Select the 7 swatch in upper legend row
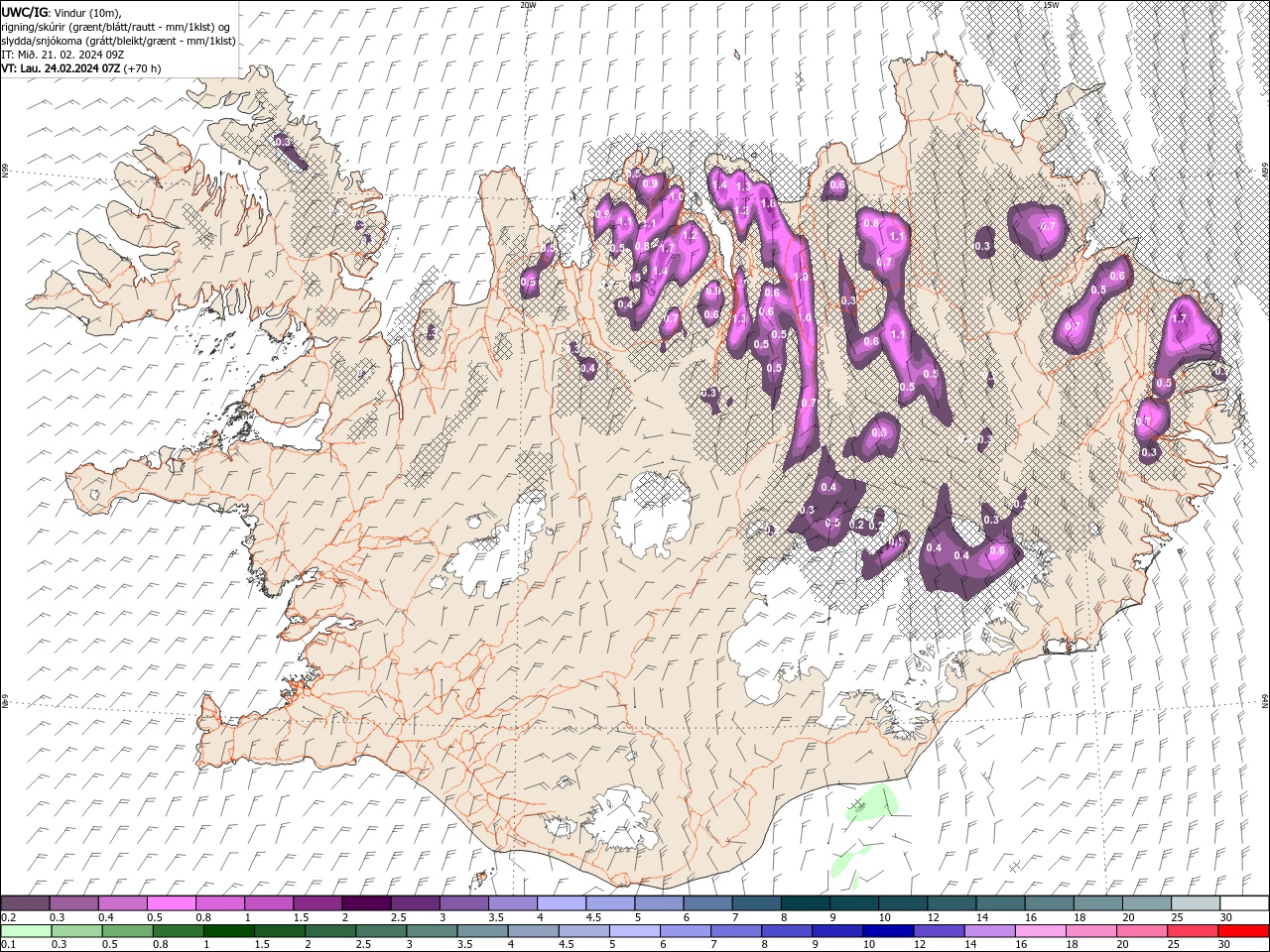The image size is (1270, 952). (756, 903)
